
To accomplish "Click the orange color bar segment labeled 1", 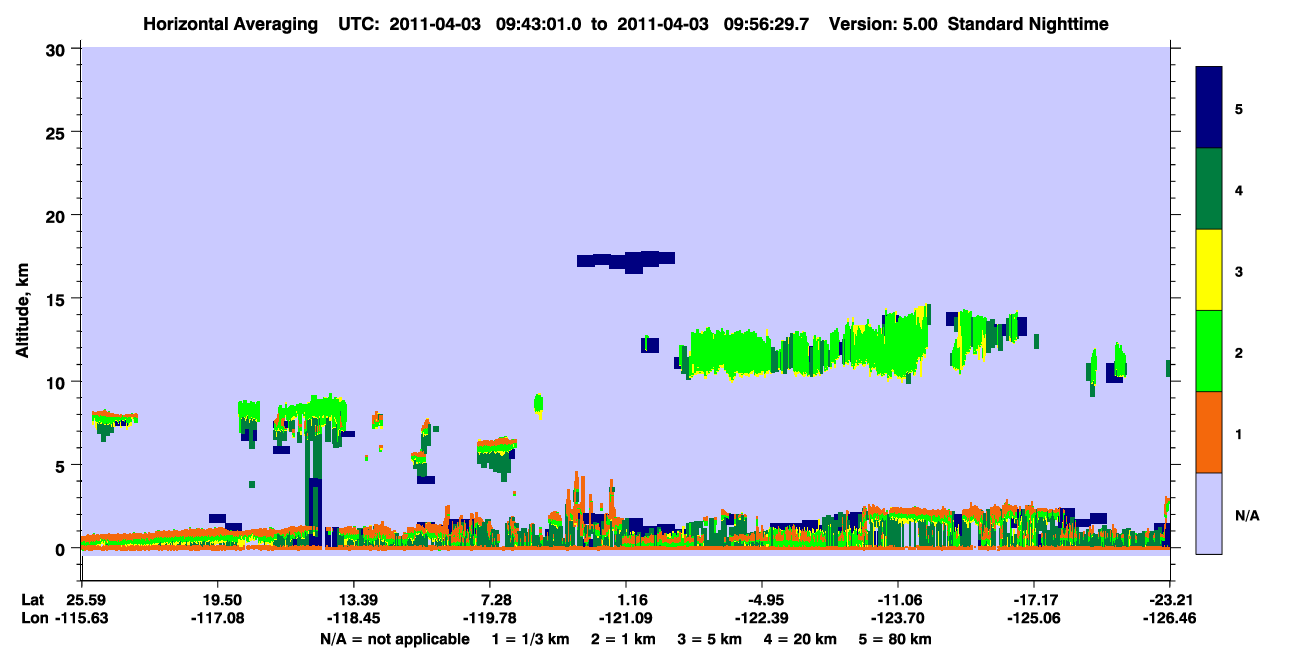I will click(1209, 432).
